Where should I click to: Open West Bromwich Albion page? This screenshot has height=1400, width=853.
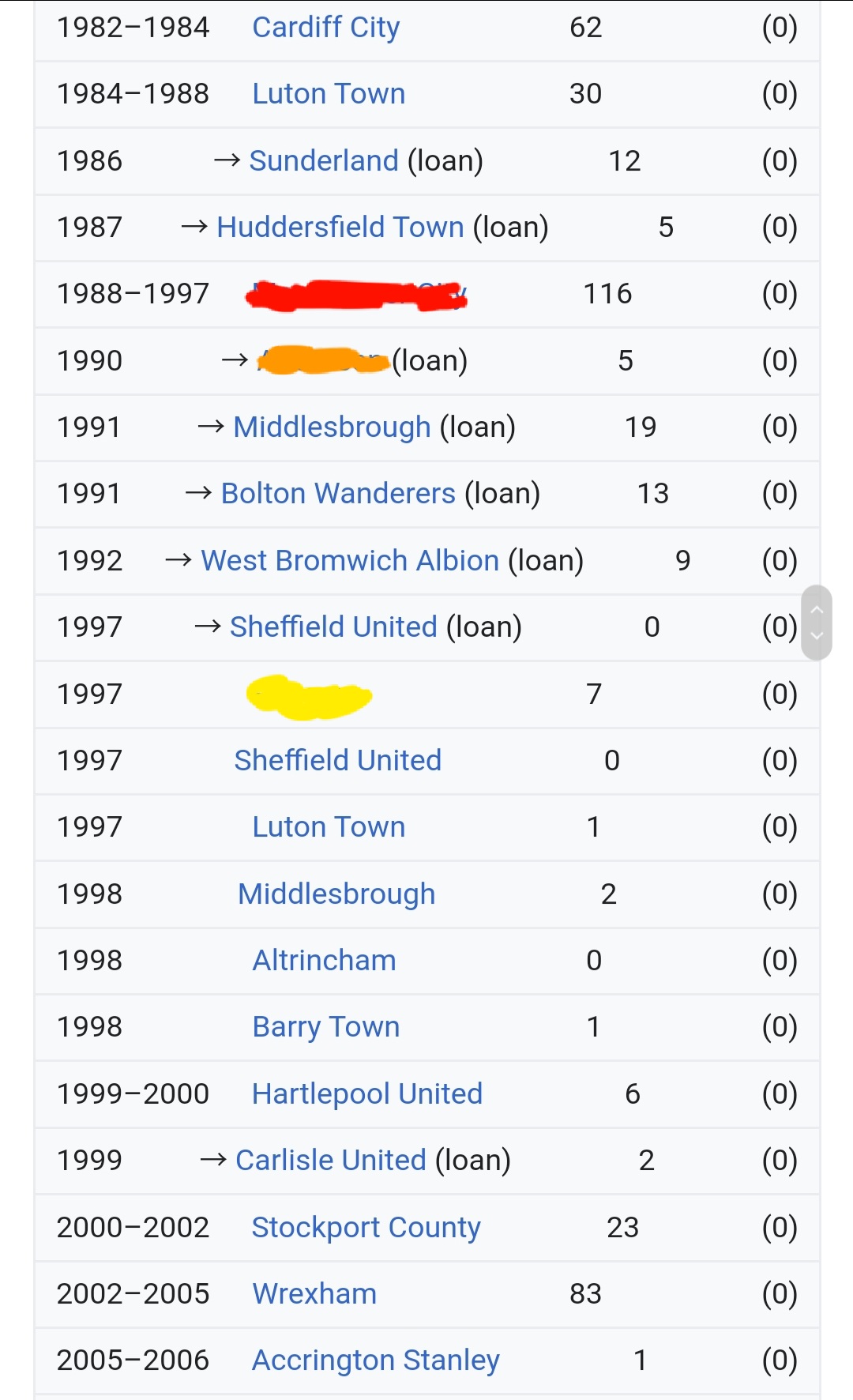click(350, 561)
